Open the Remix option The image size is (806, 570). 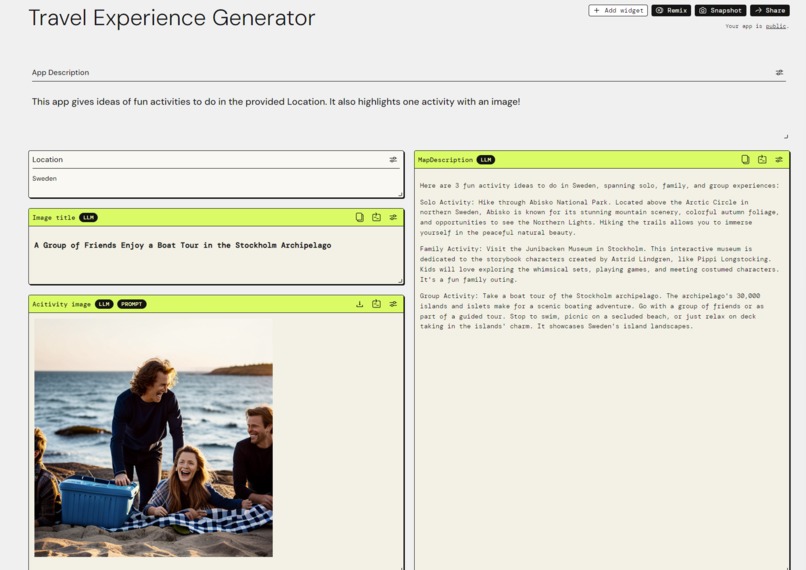671,10
